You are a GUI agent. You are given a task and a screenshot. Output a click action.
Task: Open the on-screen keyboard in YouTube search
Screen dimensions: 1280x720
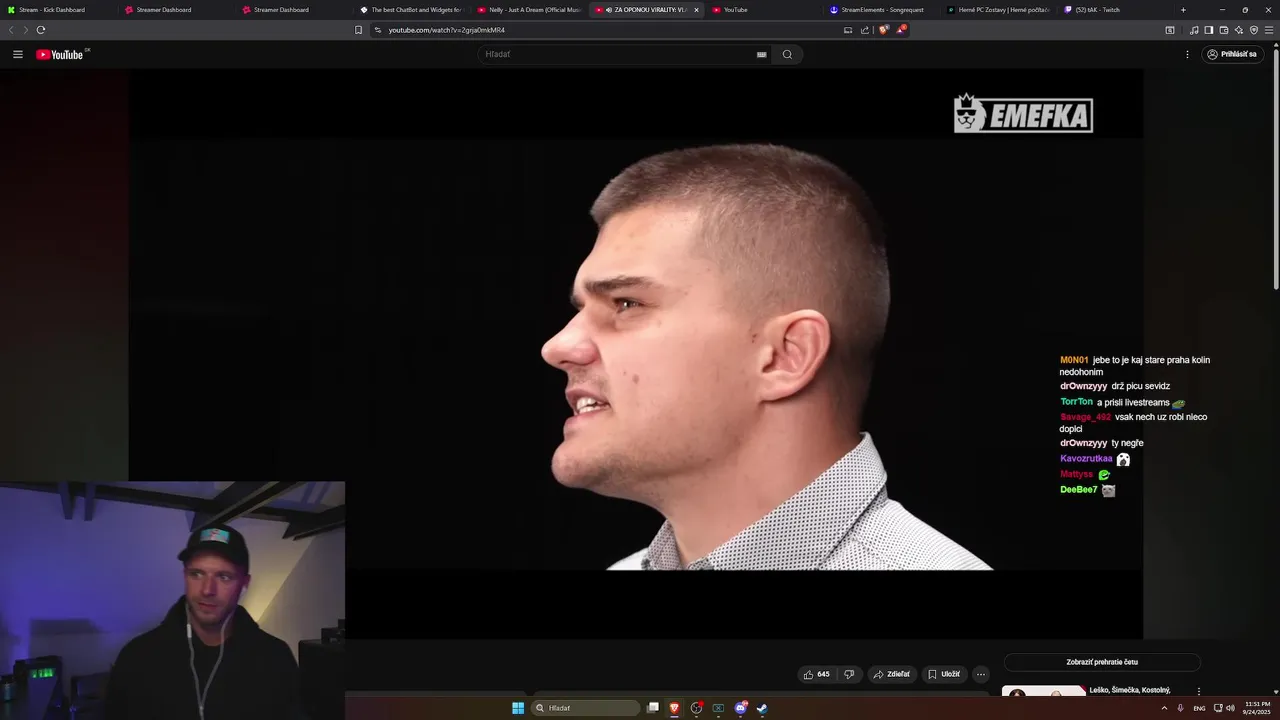click(x=761, y=54)
